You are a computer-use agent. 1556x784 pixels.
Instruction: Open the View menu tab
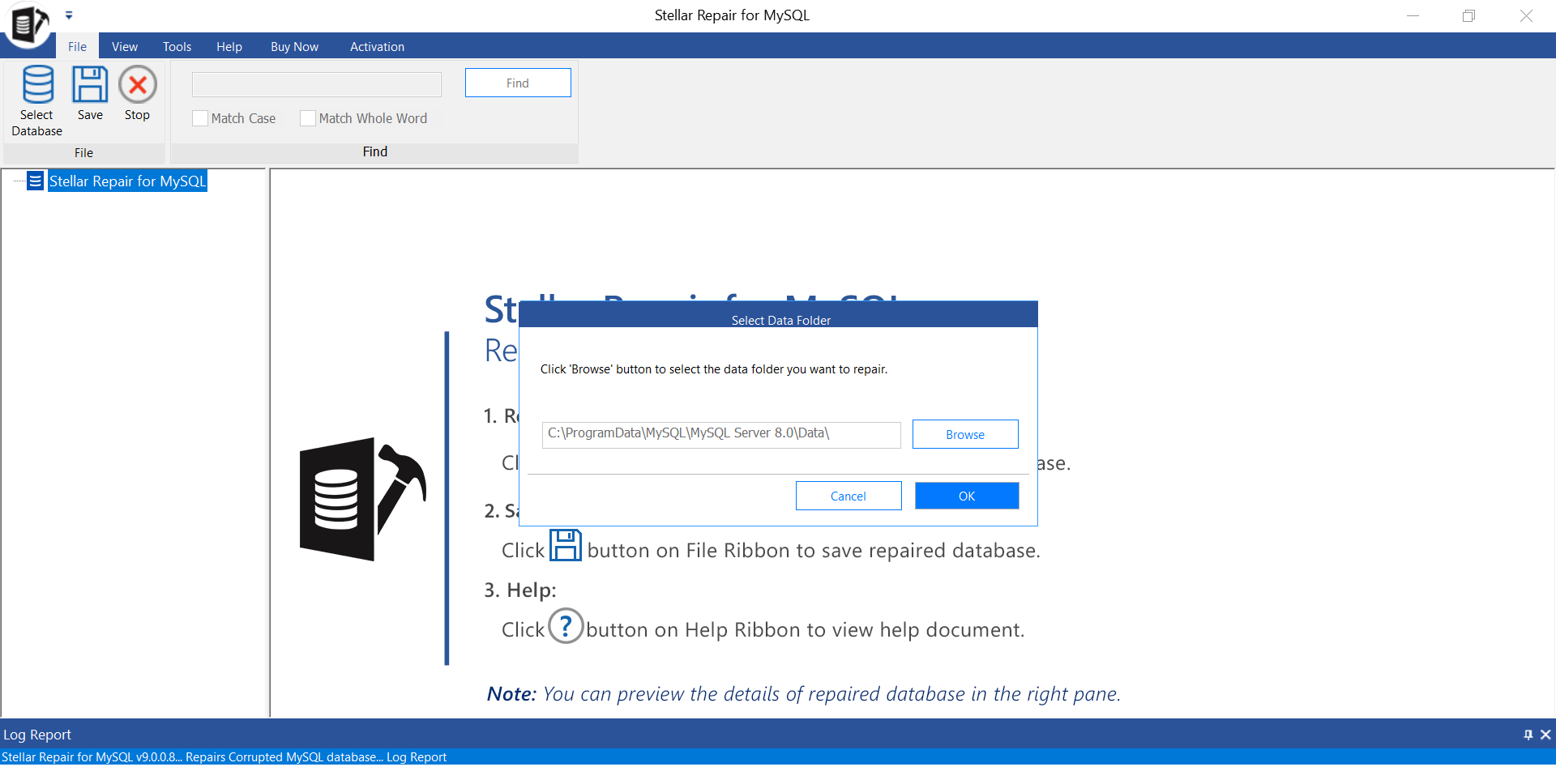tap(124, 47)
